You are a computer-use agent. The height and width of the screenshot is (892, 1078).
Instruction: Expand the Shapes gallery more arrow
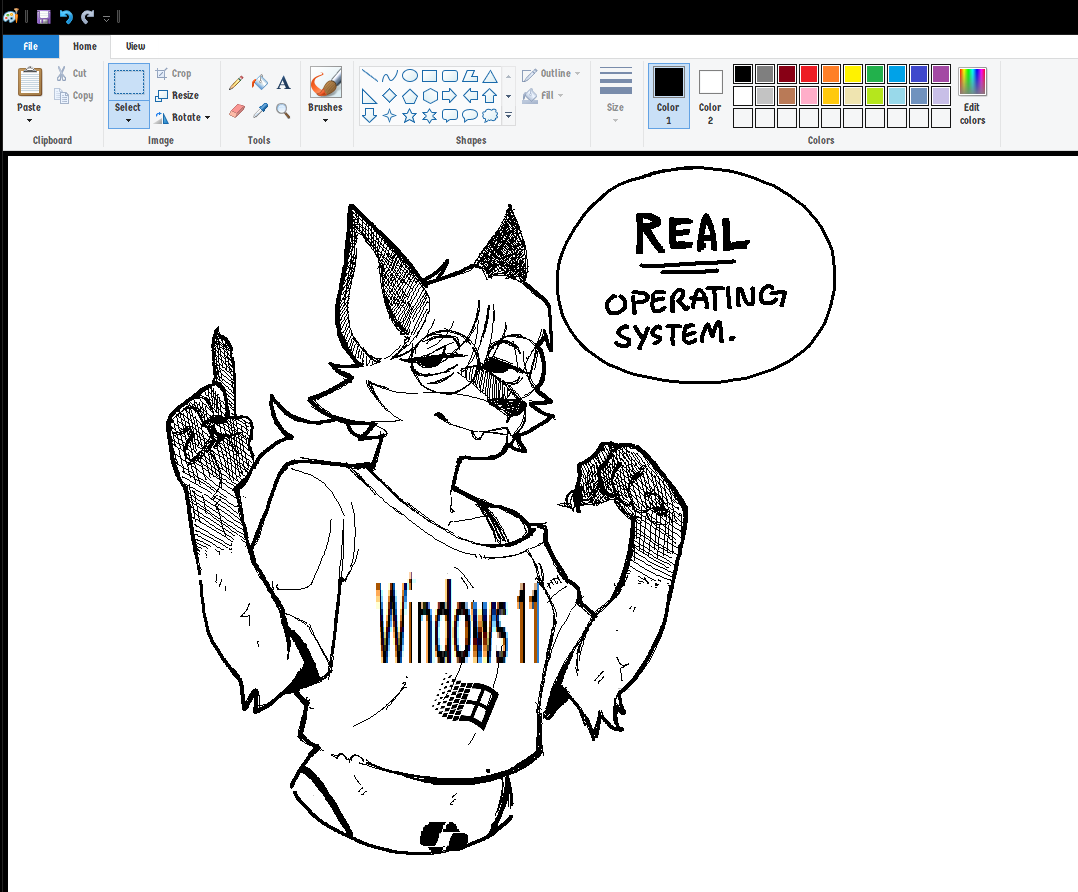509,116
